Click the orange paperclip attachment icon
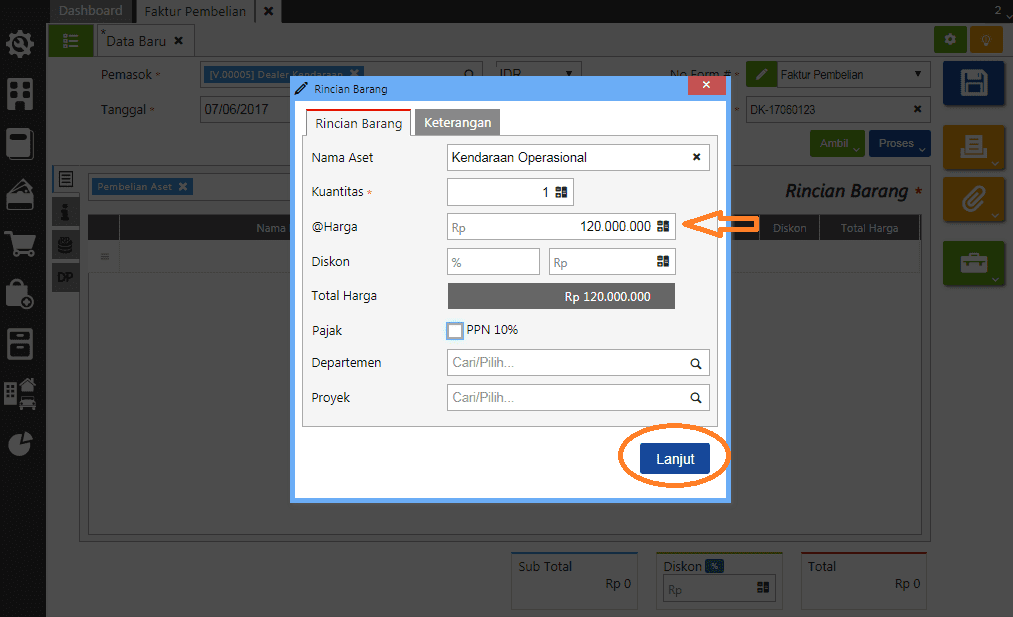Screen dimensions: 1013x617 (973, 200)
